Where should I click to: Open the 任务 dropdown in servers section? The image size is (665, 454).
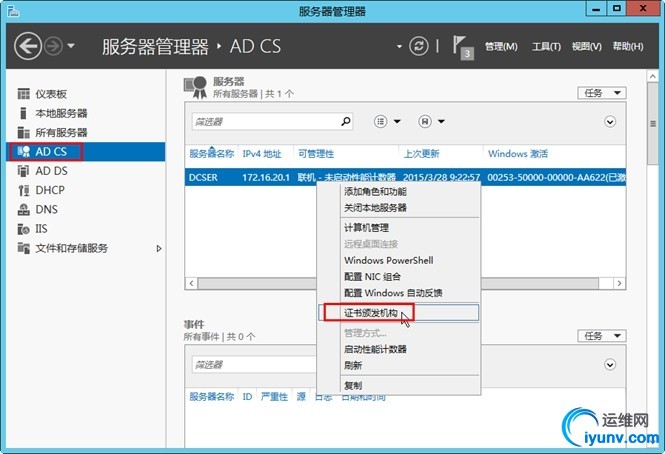tap(601, 93)
